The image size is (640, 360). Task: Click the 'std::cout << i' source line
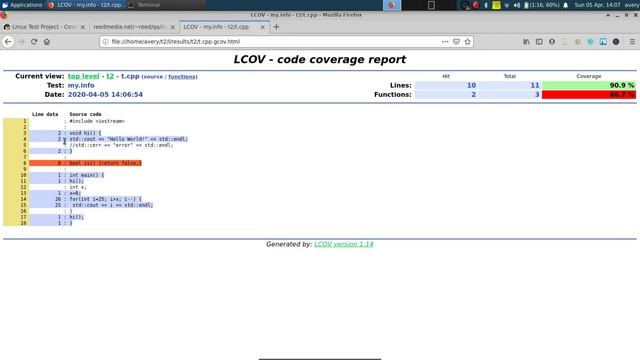(113, 205)
